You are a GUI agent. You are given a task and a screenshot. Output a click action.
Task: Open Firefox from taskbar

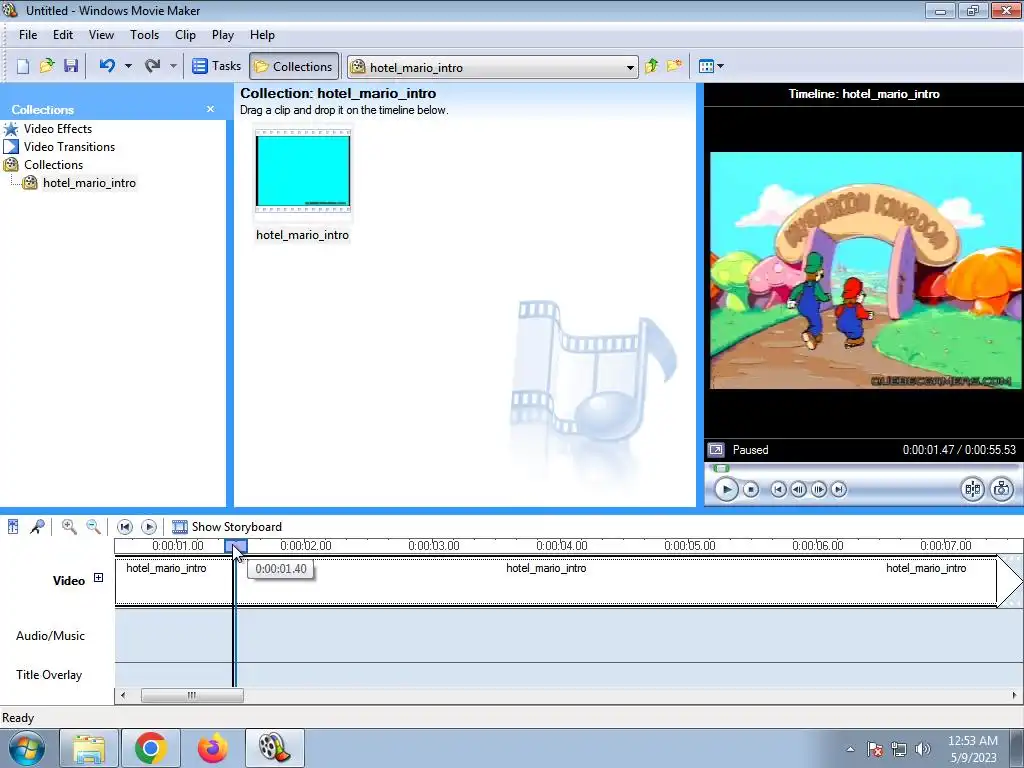[213, 748]
